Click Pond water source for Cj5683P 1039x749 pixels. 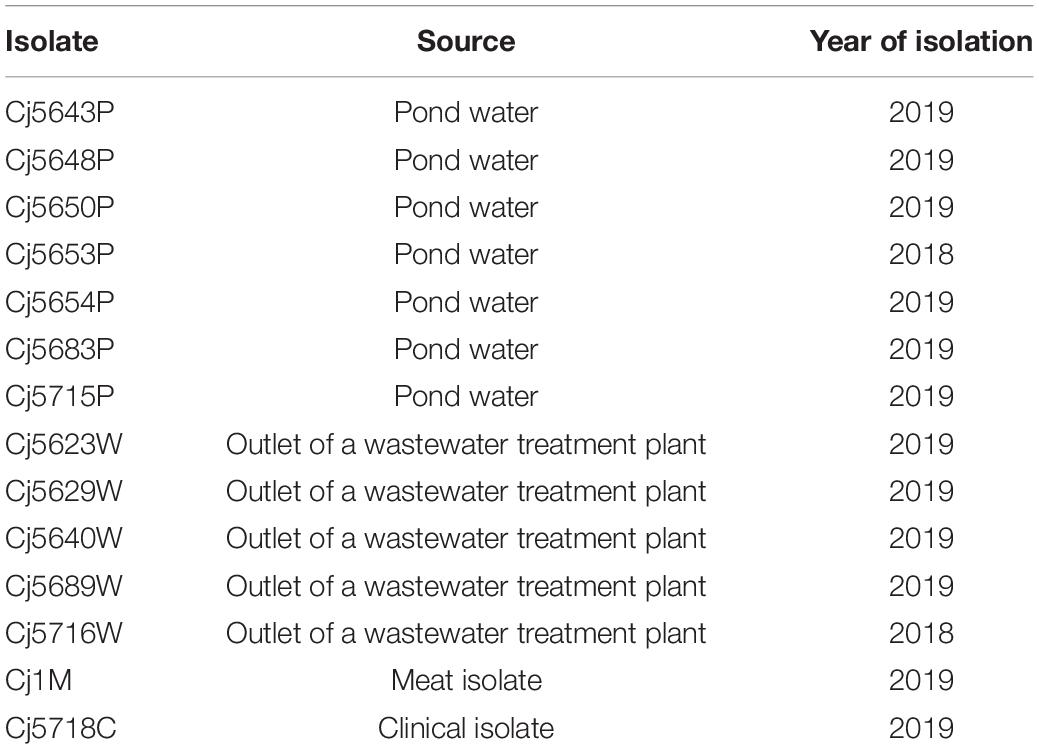point(466,349)
